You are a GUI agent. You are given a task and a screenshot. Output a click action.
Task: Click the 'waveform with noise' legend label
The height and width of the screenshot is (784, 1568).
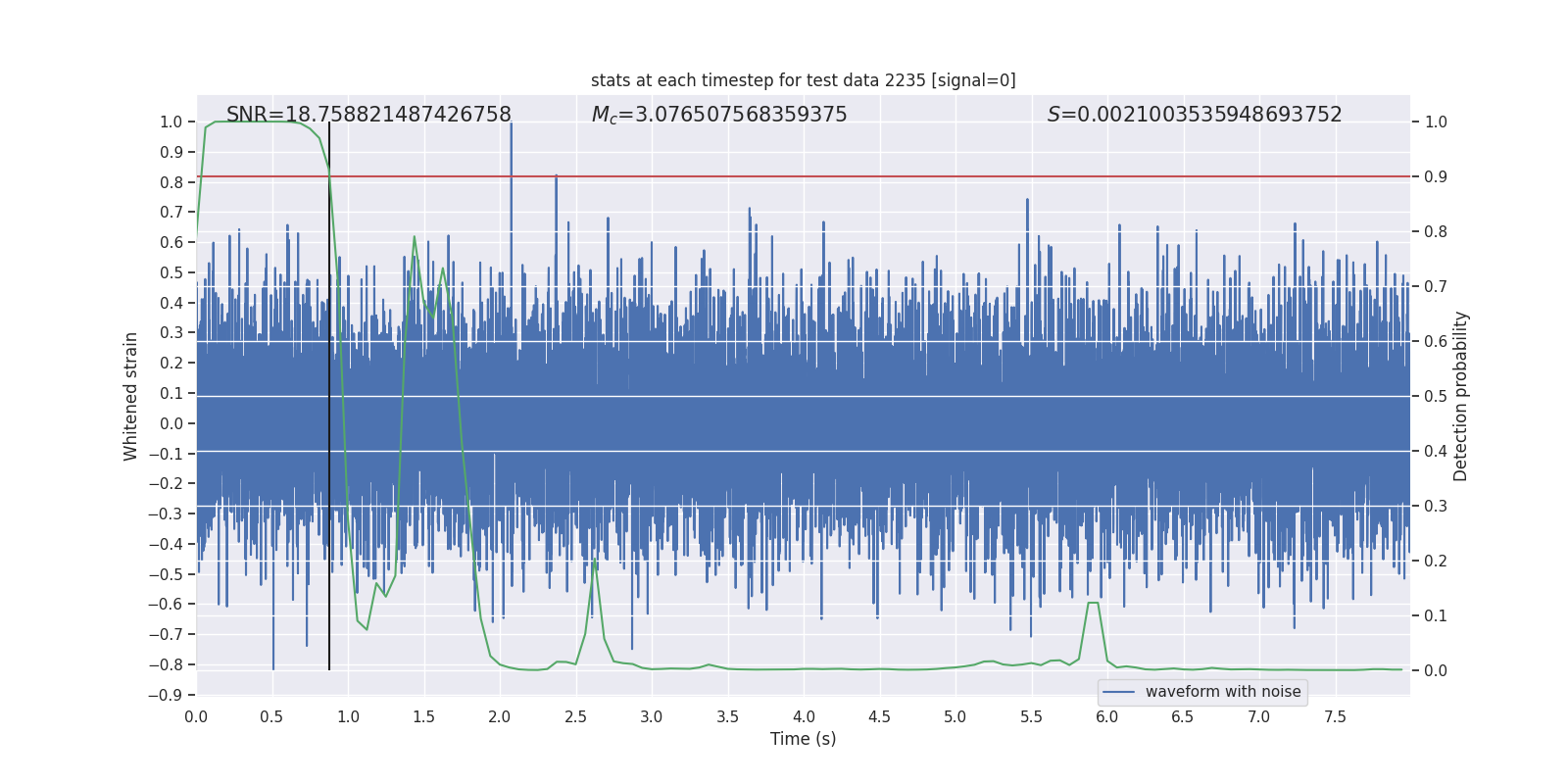click(1222, 692)
